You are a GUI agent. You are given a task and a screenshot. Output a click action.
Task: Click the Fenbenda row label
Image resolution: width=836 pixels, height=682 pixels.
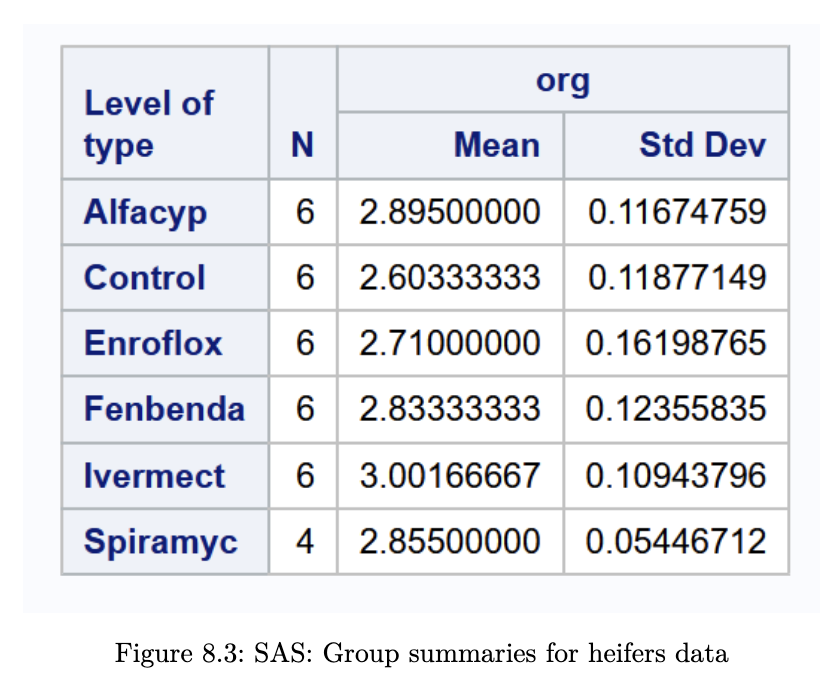pyautogui.click(x=164, y=409)
